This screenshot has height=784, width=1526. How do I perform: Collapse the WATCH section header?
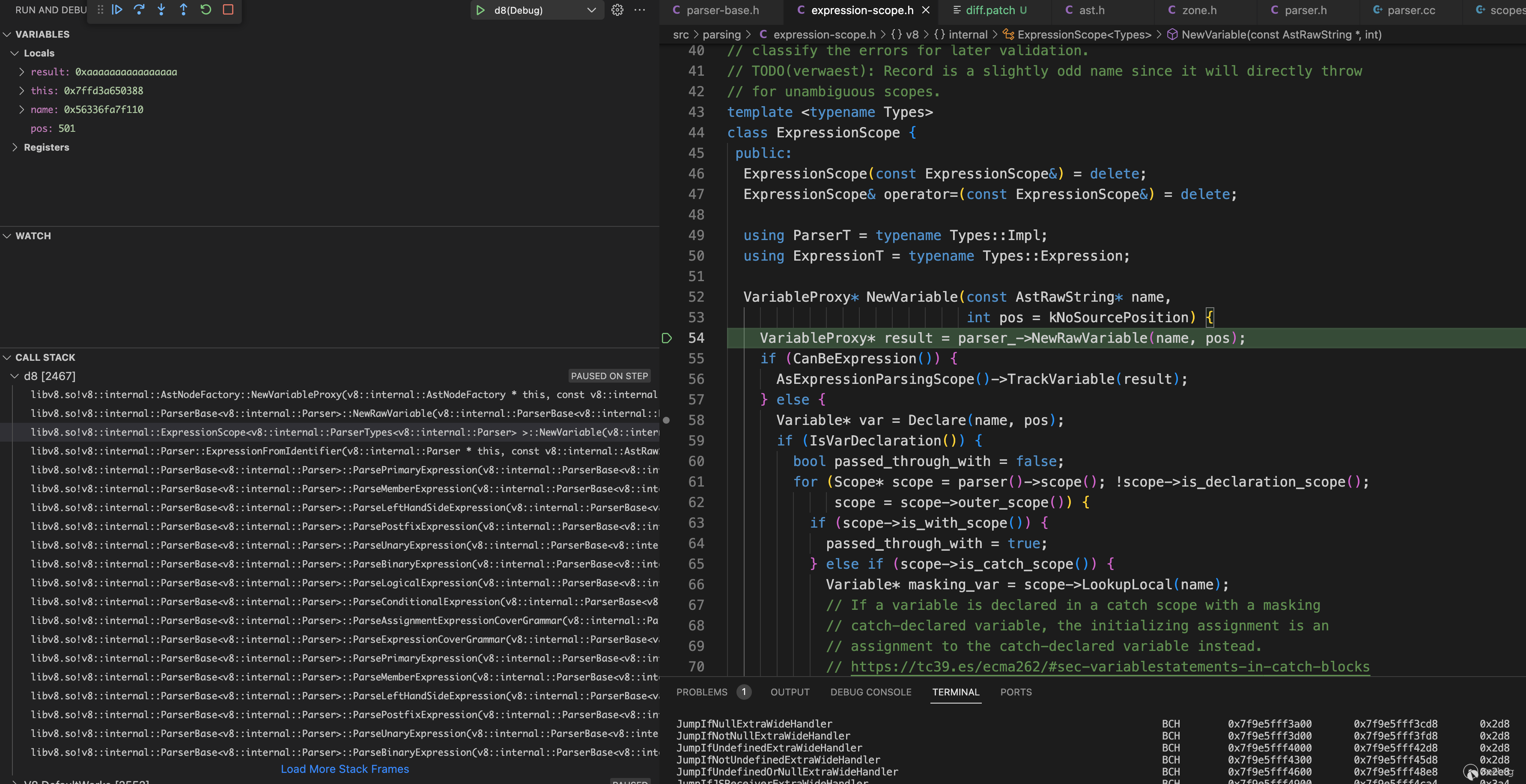click(33, 236)
